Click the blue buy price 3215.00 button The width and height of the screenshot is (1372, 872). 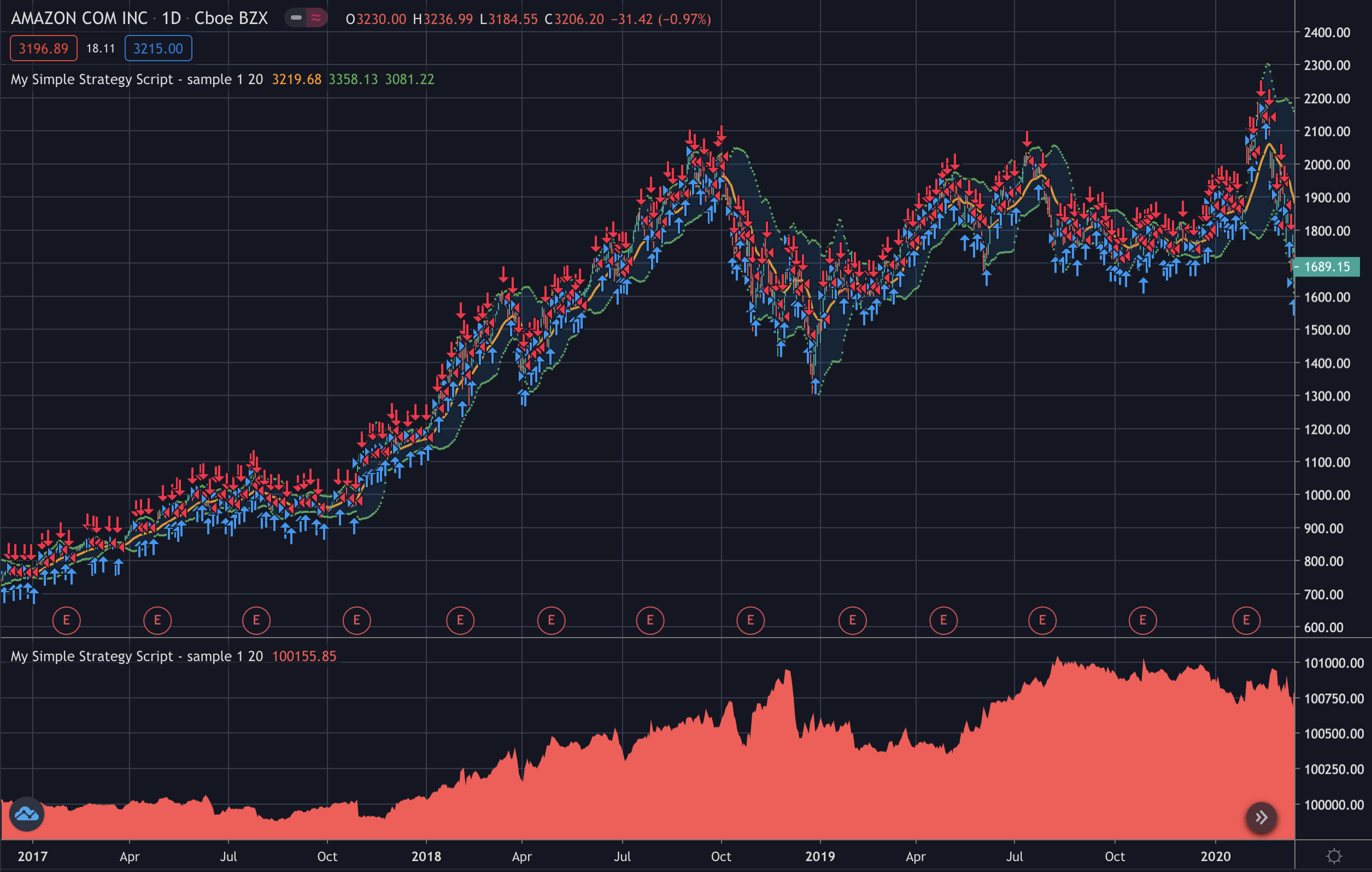click(x=159, y=49)
